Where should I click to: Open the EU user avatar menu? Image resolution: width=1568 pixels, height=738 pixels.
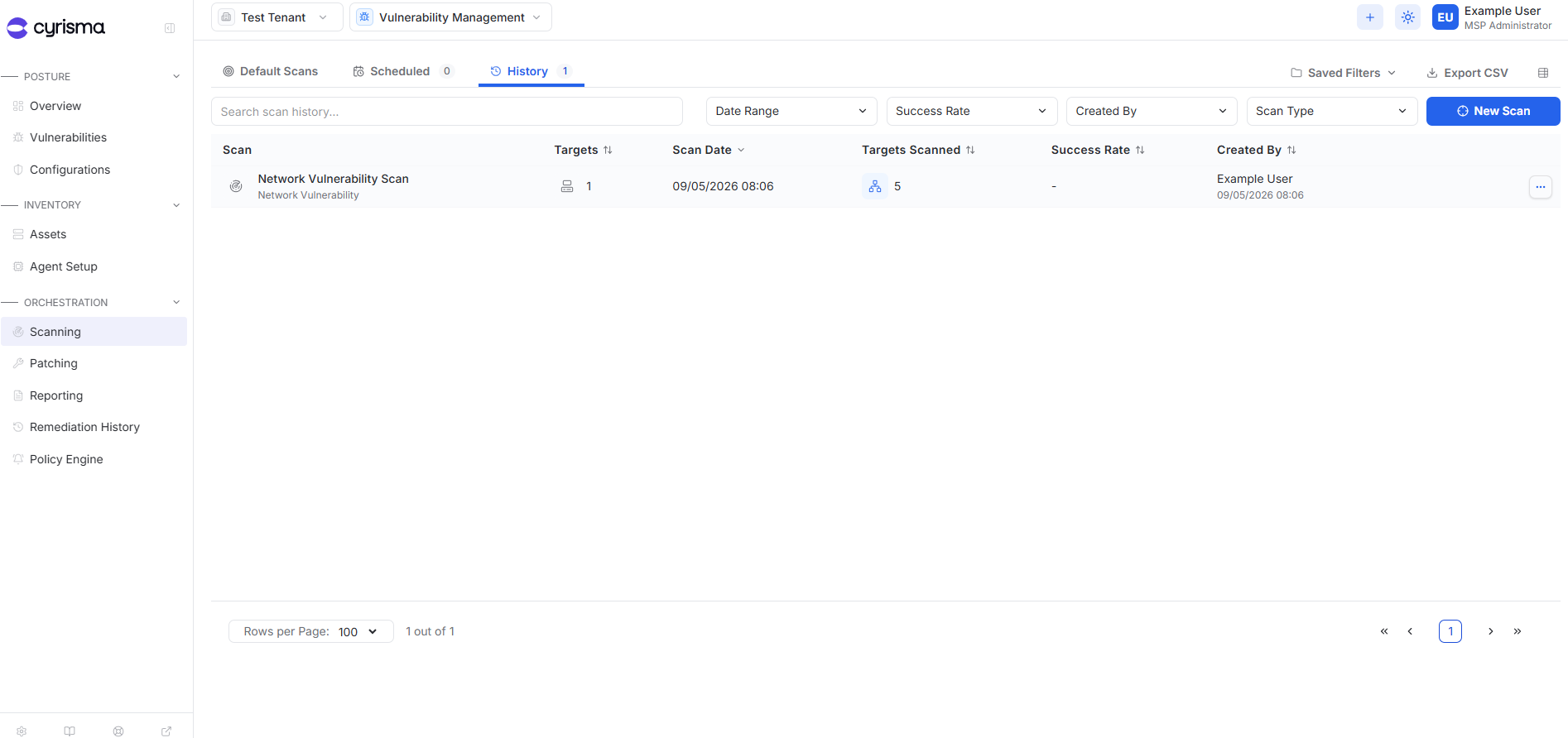tap(1445, 17)
